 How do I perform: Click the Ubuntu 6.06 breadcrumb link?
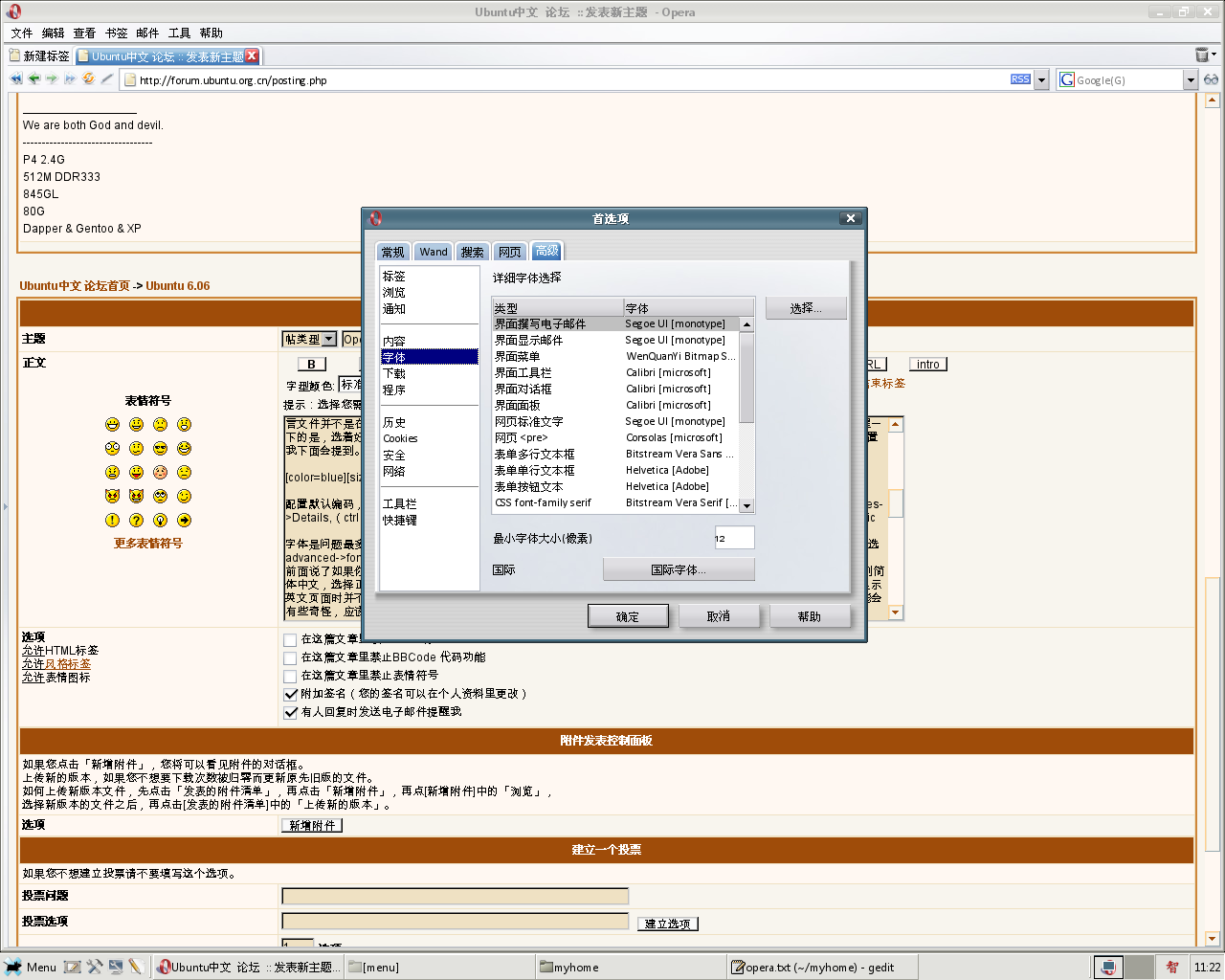point(178,285)
